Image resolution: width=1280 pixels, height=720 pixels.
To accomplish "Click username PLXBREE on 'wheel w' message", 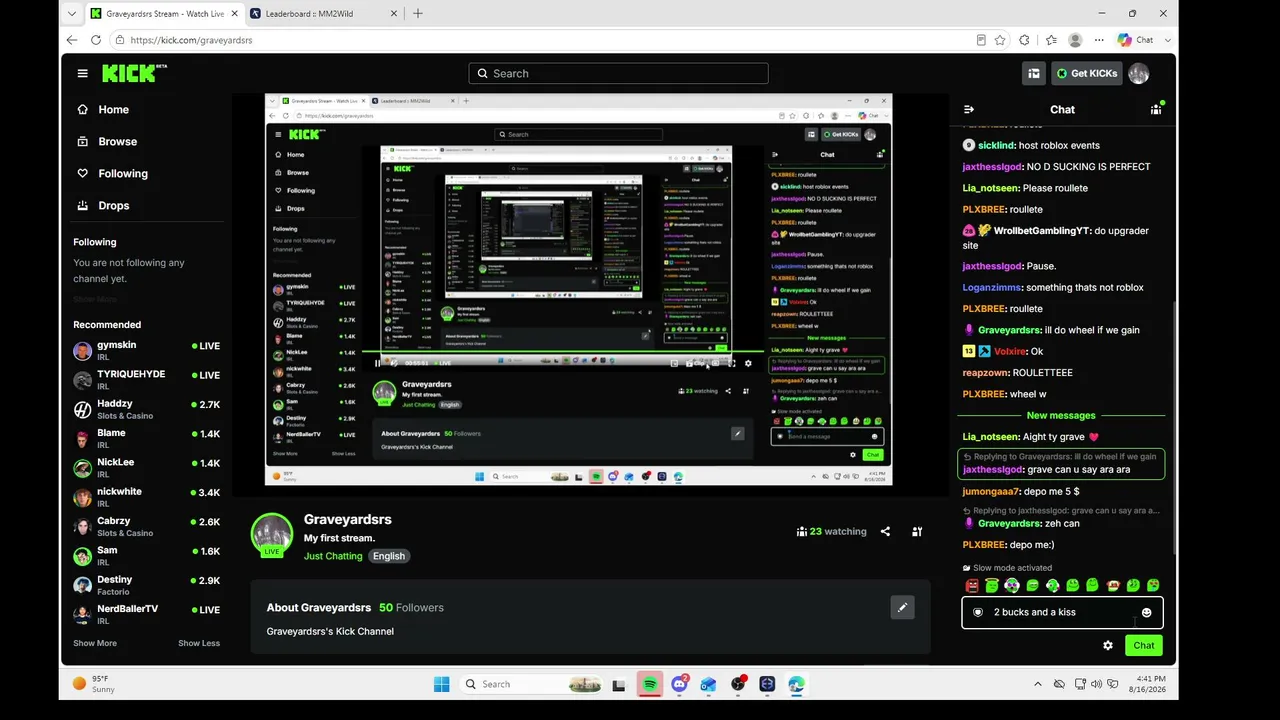I will pyautogui.click(x=984, y=394).
